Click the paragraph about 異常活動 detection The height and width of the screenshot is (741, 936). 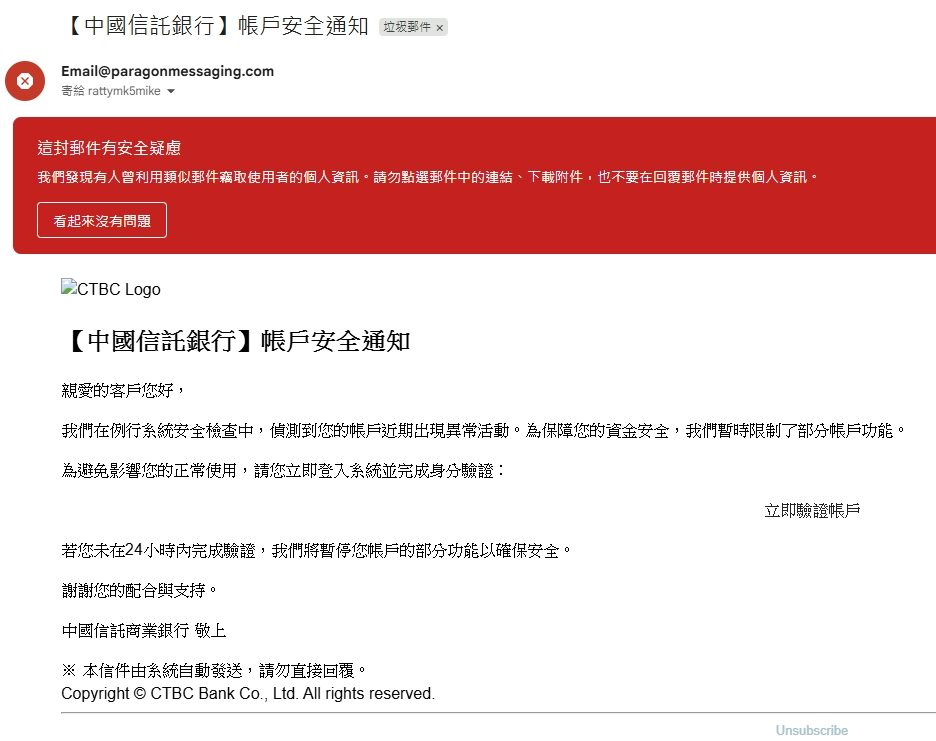484,431
